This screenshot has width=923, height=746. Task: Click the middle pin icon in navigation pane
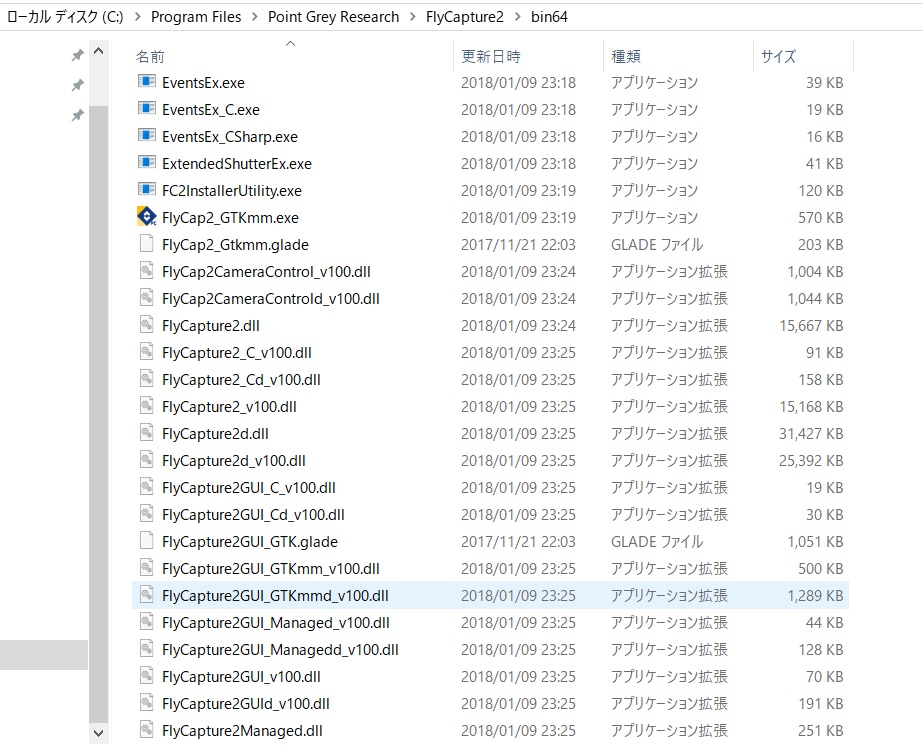pos(77,85)
